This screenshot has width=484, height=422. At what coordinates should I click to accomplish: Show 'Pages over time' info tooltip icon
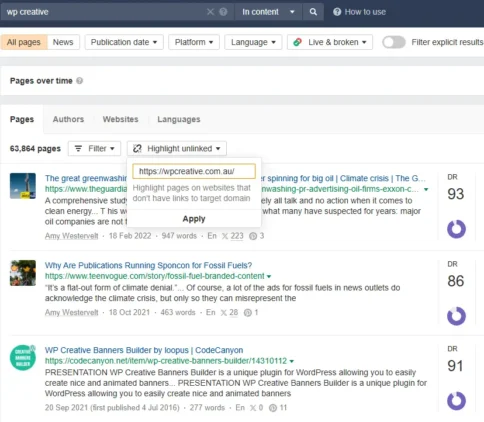[79, 81]
